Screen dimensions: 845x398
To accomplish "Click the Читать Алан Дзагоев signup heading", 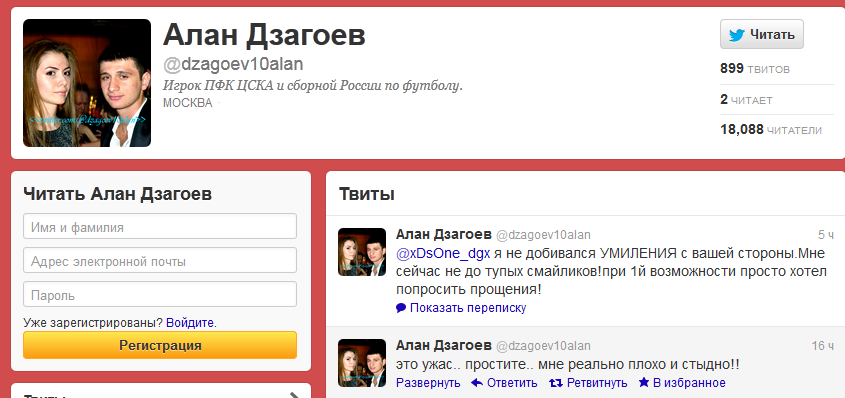I will pos(117,194).
